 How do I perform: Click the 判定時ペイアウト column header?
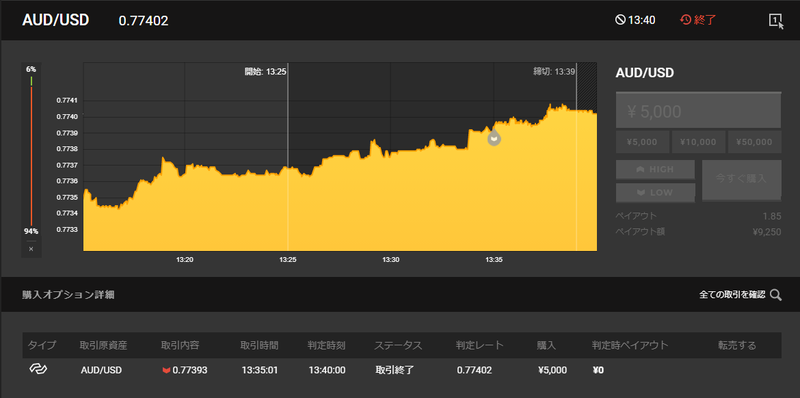pos(630,345)
